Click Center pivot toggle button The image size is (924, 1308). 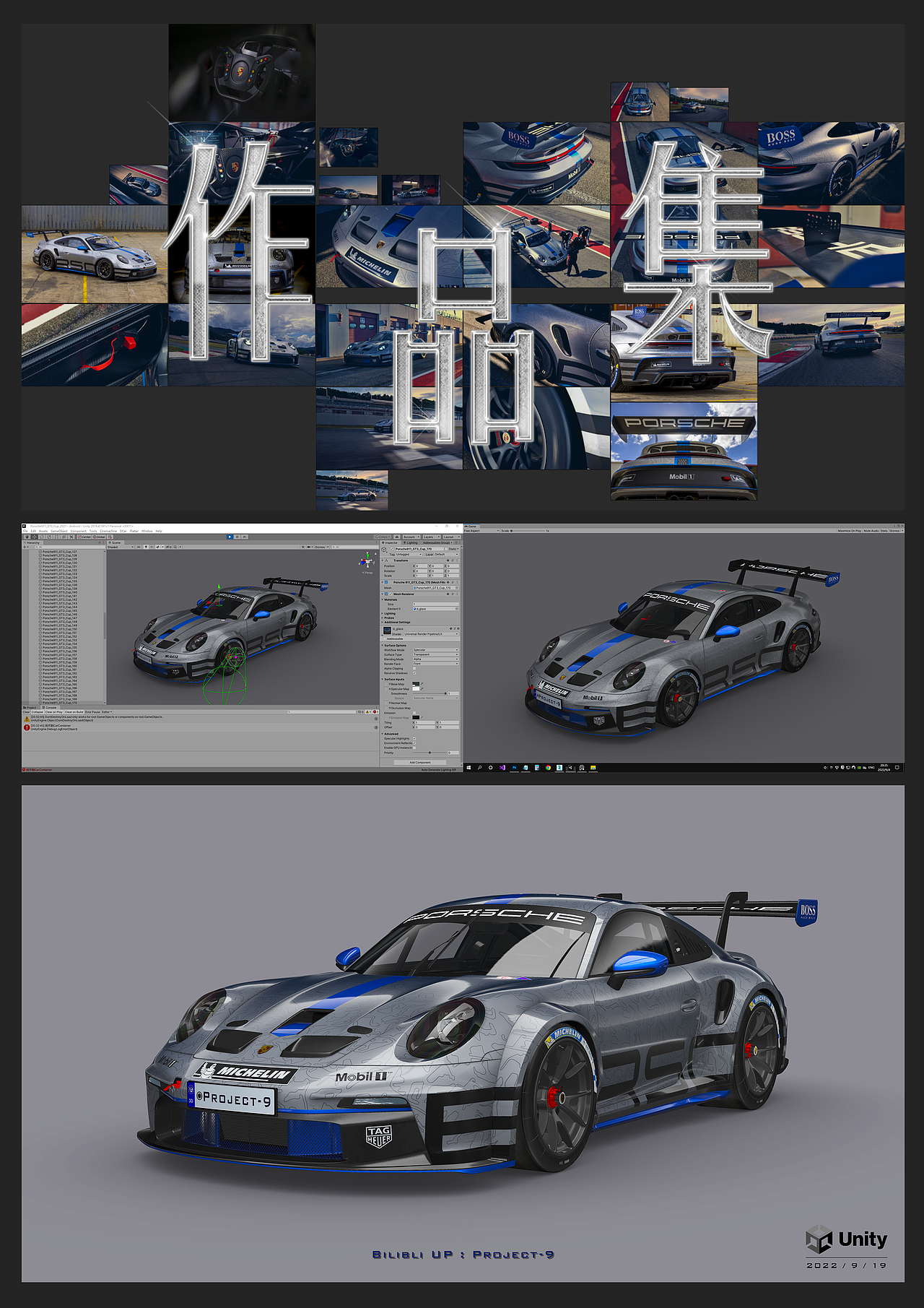point(84,537)
